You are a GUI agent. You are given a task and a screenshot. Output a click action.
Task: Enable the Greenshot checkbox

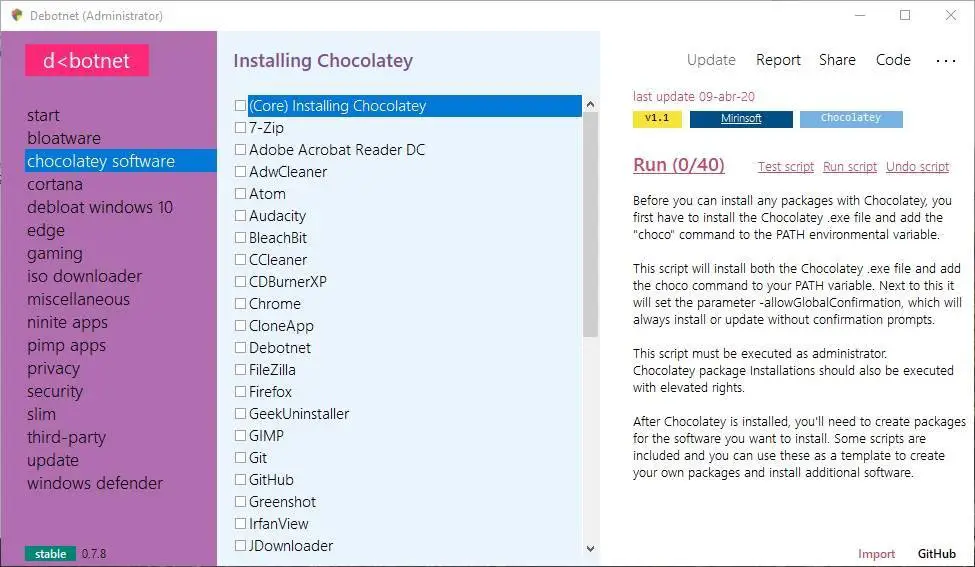tap(240, 502)
